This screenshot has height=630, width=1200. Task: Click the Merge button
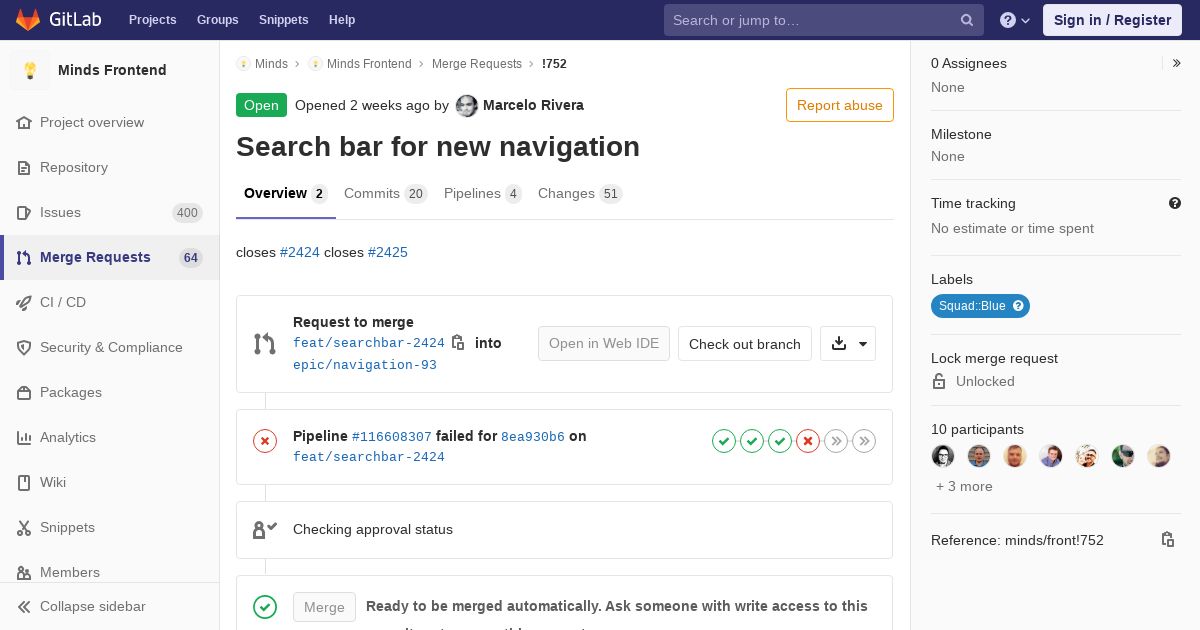pos(324,607)
